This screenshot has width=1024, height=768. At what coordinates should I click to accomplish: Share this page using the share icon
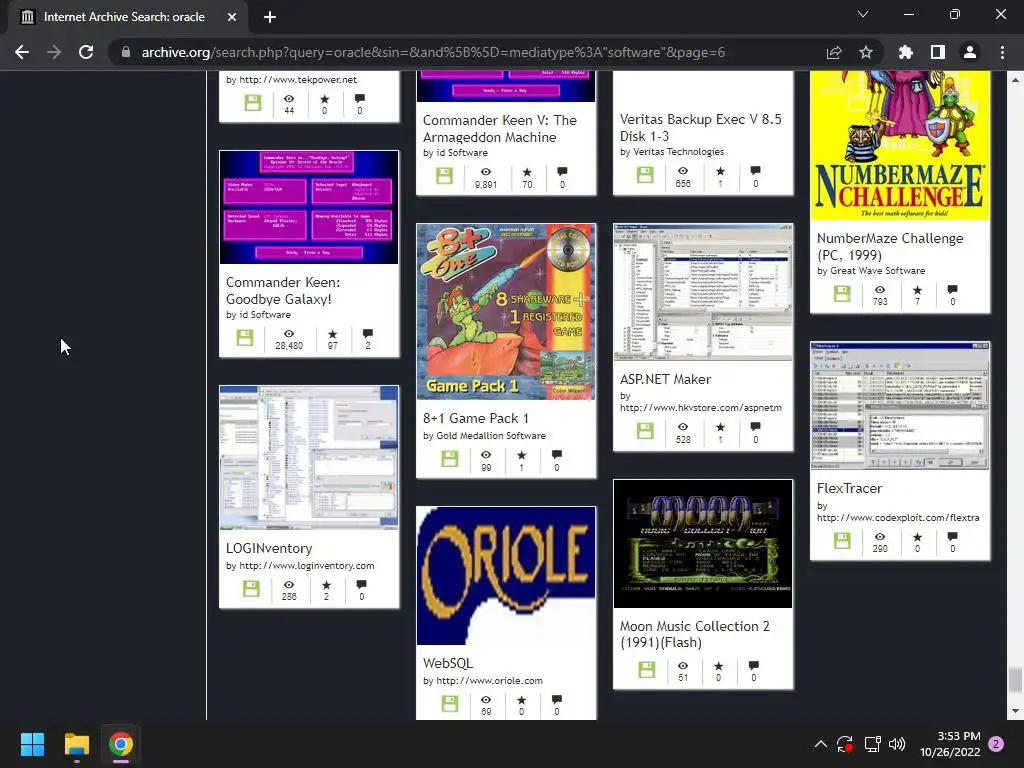tap(834, 52)
